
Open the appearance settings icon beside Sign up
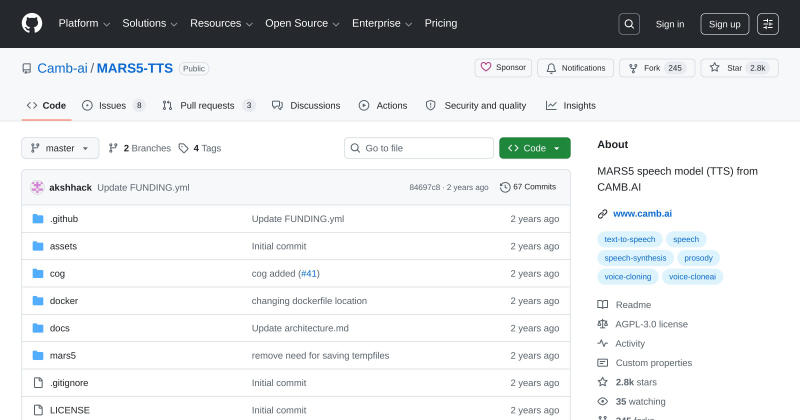(768, 24)
